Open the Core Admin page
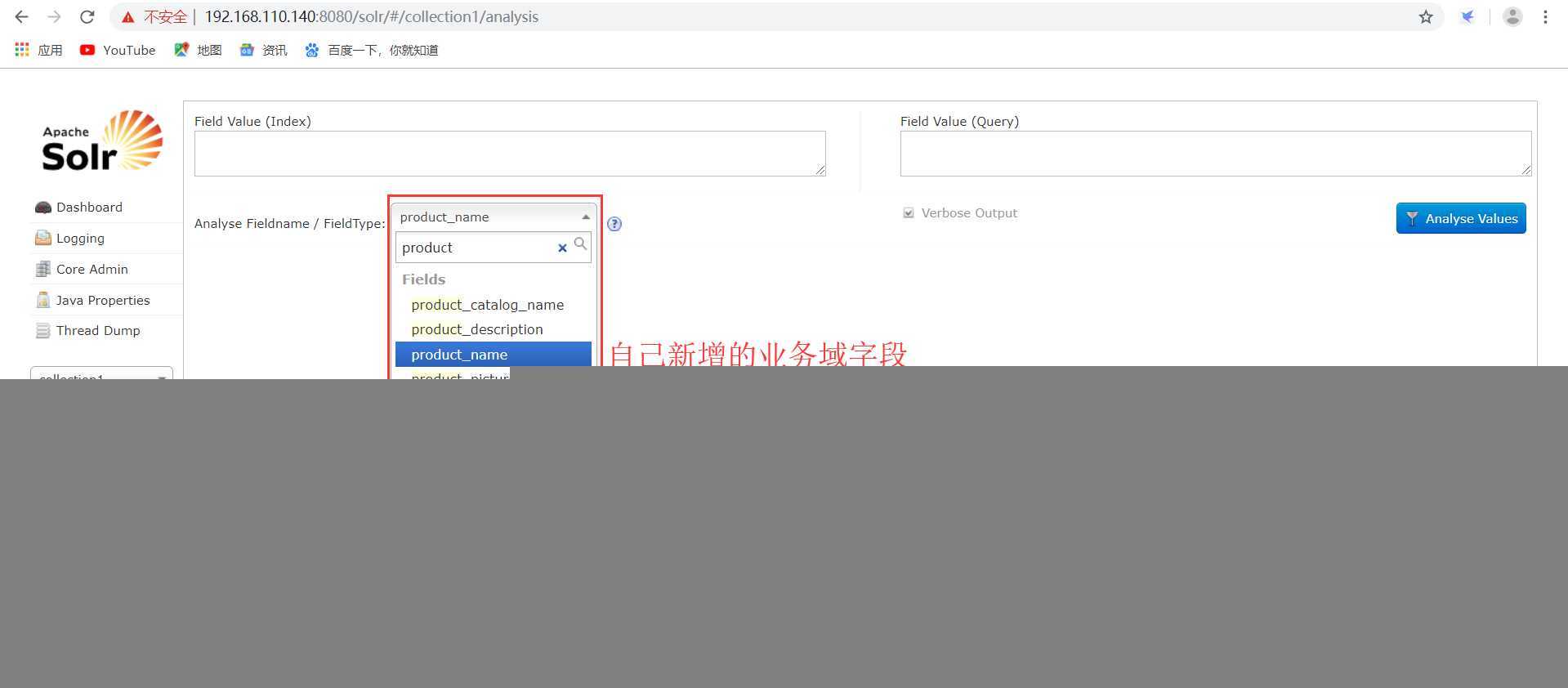Image resolution: width=1568 pixels, height=688 pixels. click(92, 269)
